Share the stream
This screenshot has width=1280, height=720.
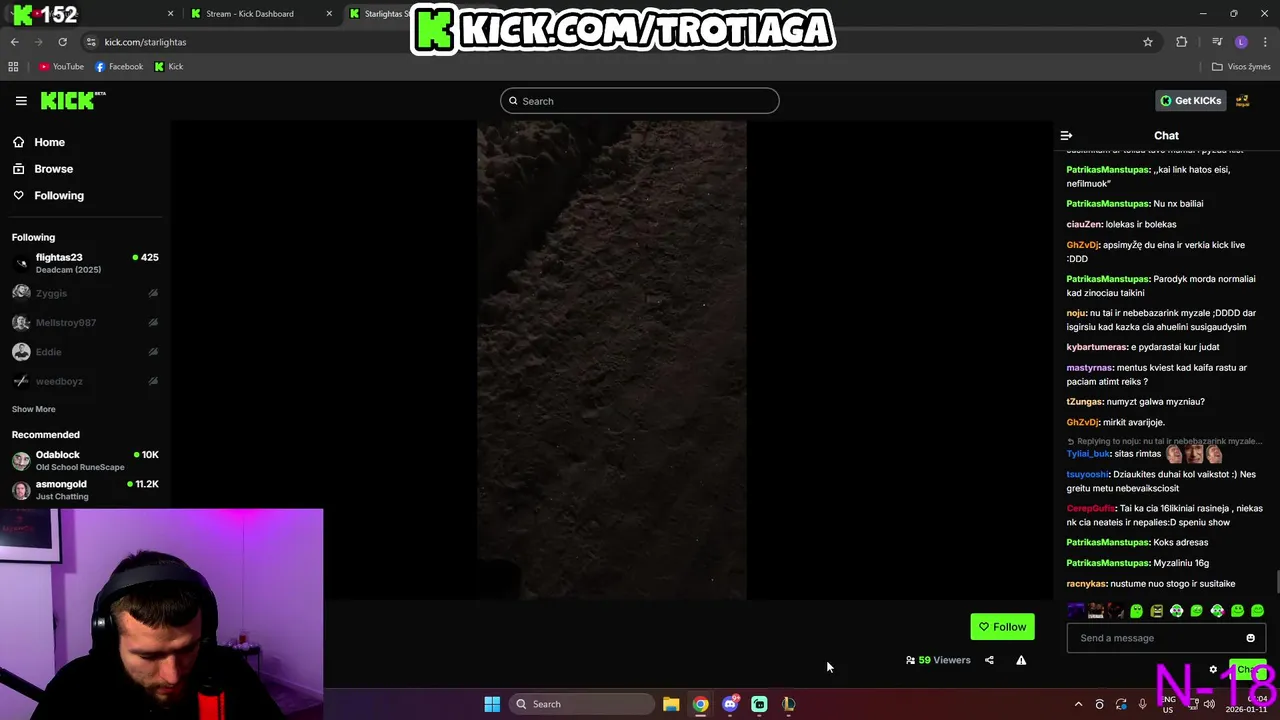(x=989, y=660)
